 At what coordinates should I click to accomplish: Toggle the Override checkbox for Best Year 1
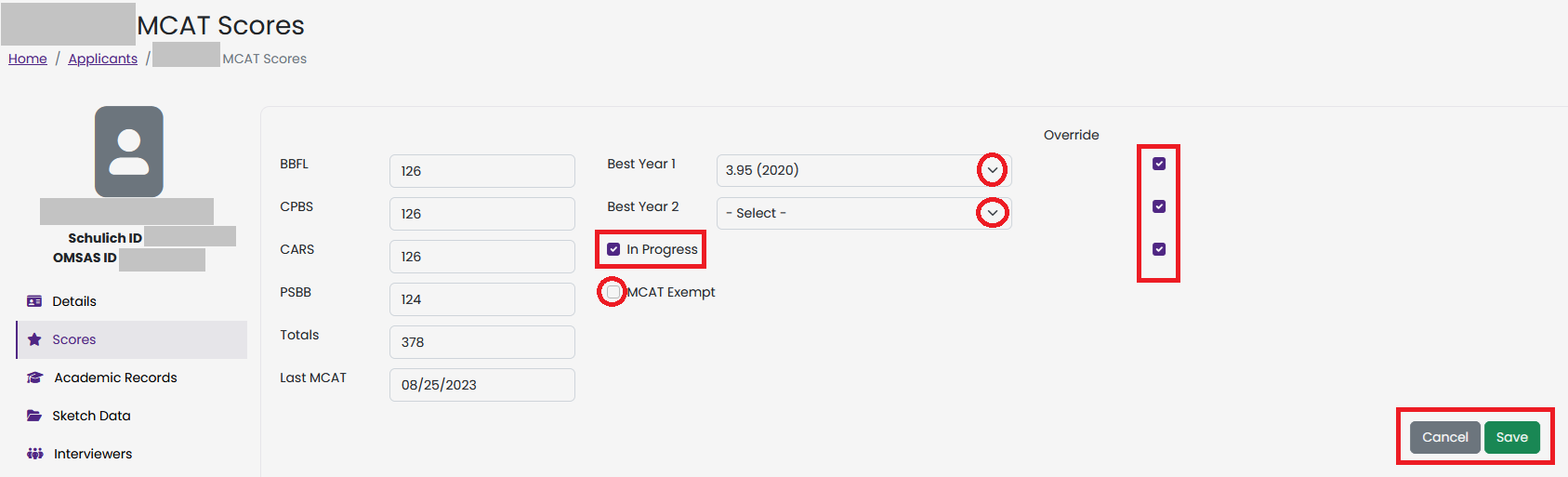[1159, 164]
